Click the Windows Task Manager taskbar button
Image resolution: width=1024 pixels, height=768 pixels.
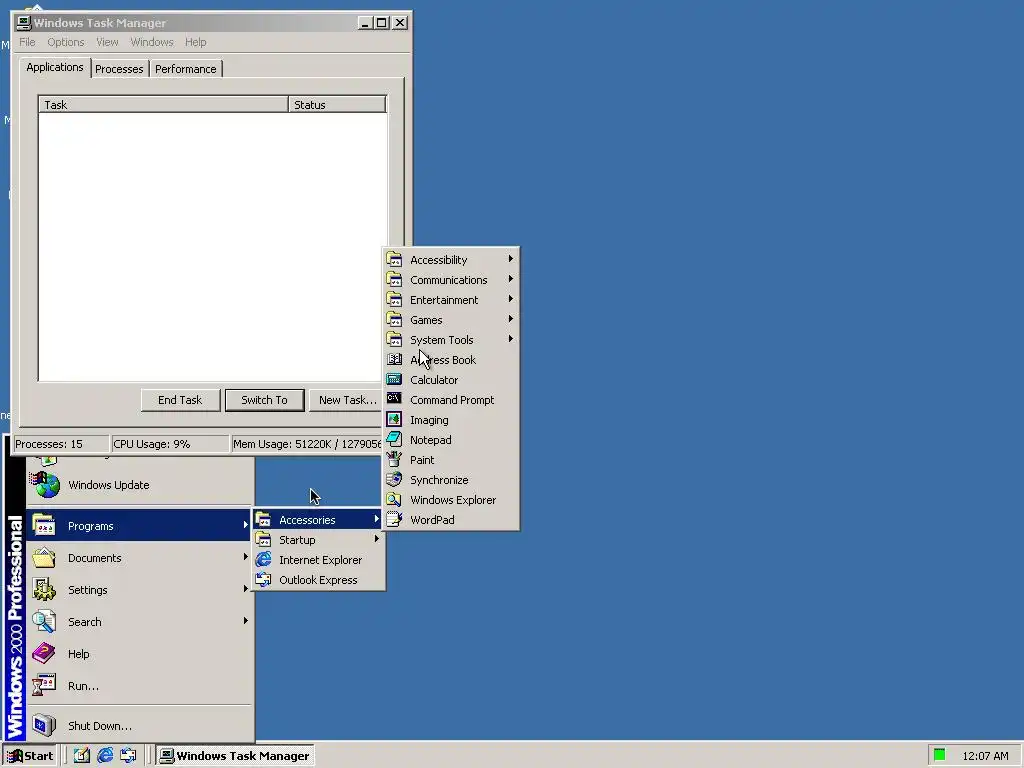(236, 756)
